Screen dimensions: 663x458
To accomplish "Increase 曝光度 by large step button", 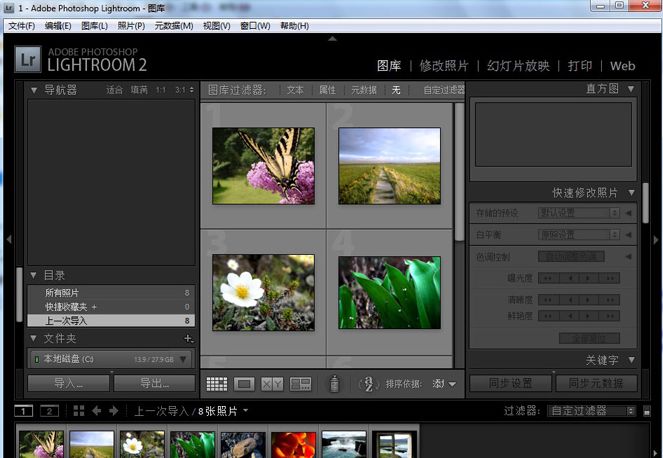I will (x=610, y=278).
